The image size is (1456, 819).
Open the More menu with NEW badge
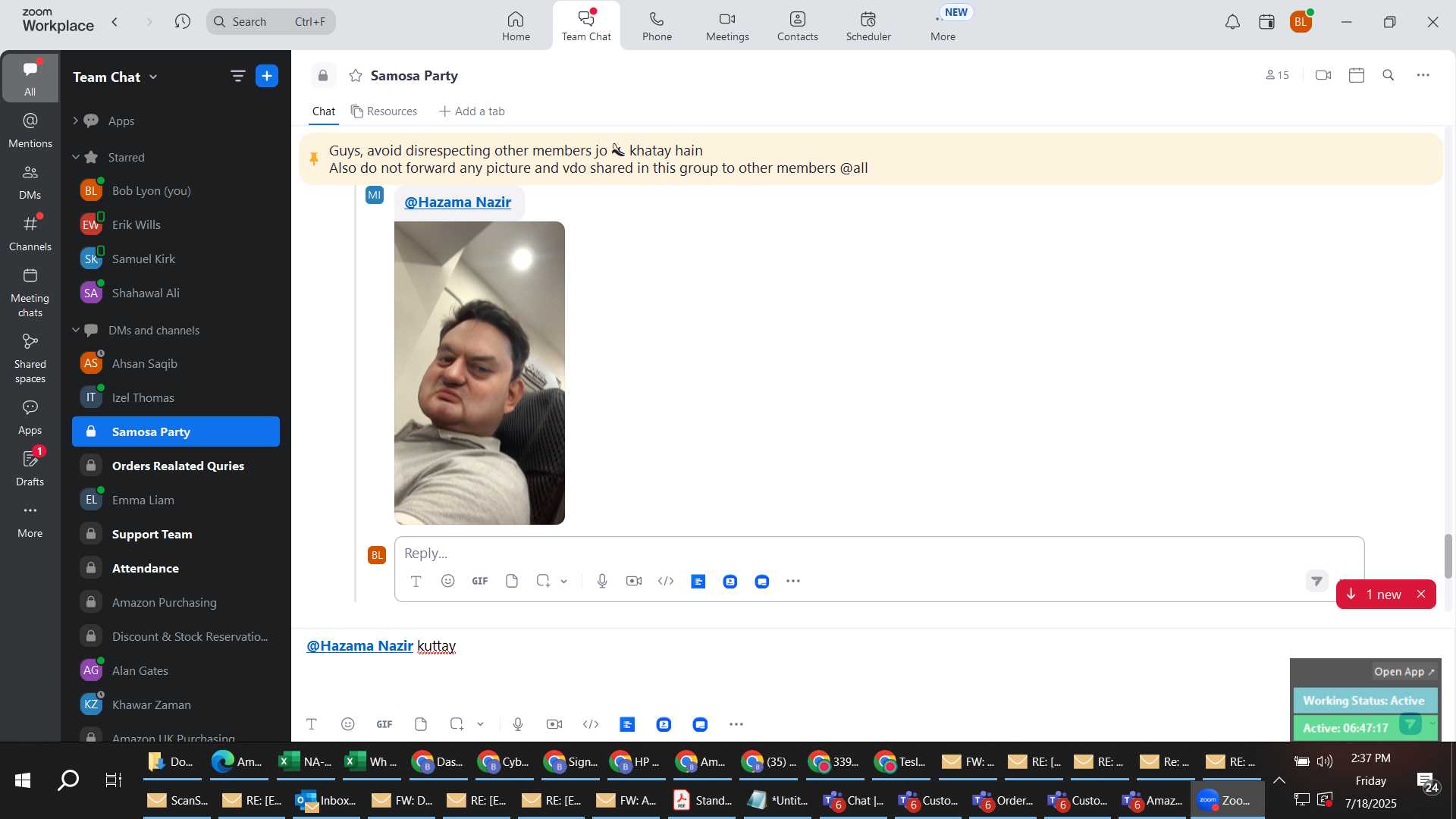[x=943, y=26]
